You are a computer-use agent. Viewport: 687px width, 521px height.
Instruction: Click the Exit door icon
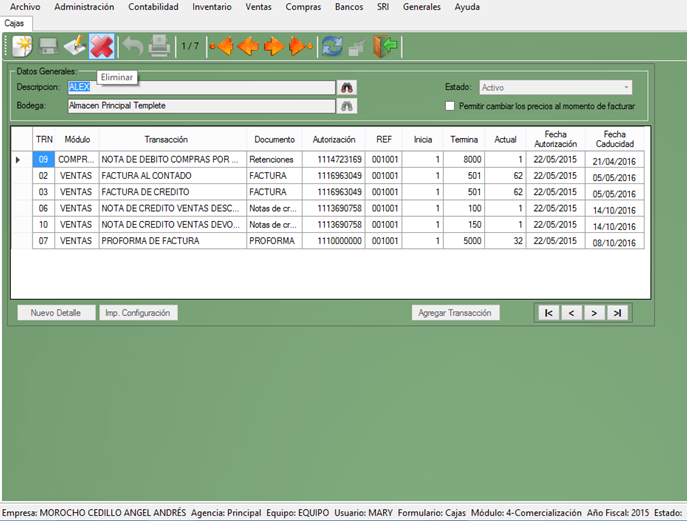(385, 46)
